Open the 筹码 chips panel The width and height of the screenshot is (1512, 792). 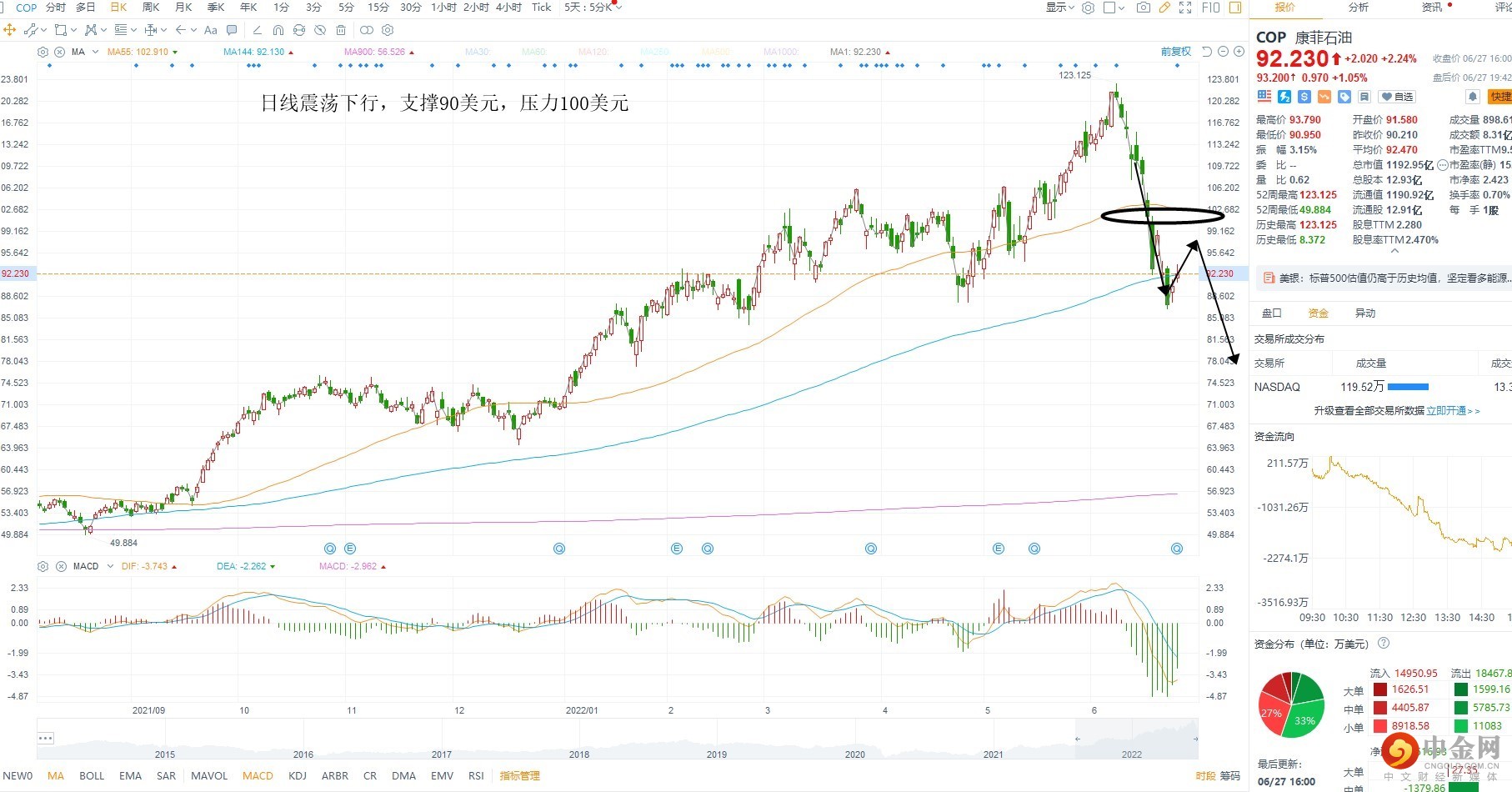1230,776
